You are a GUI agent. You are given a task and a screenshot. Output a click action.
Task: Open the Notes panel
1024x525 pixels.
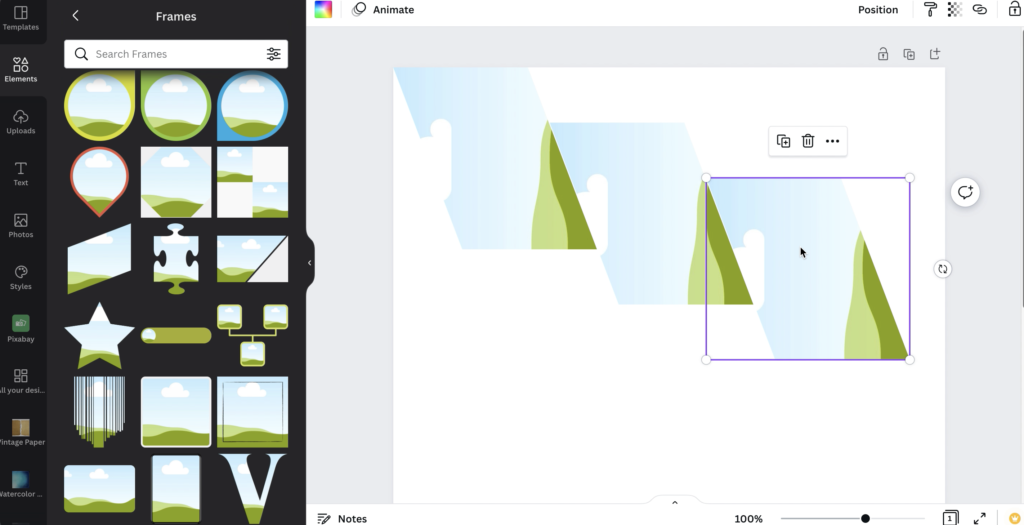[x=342, y=518]
